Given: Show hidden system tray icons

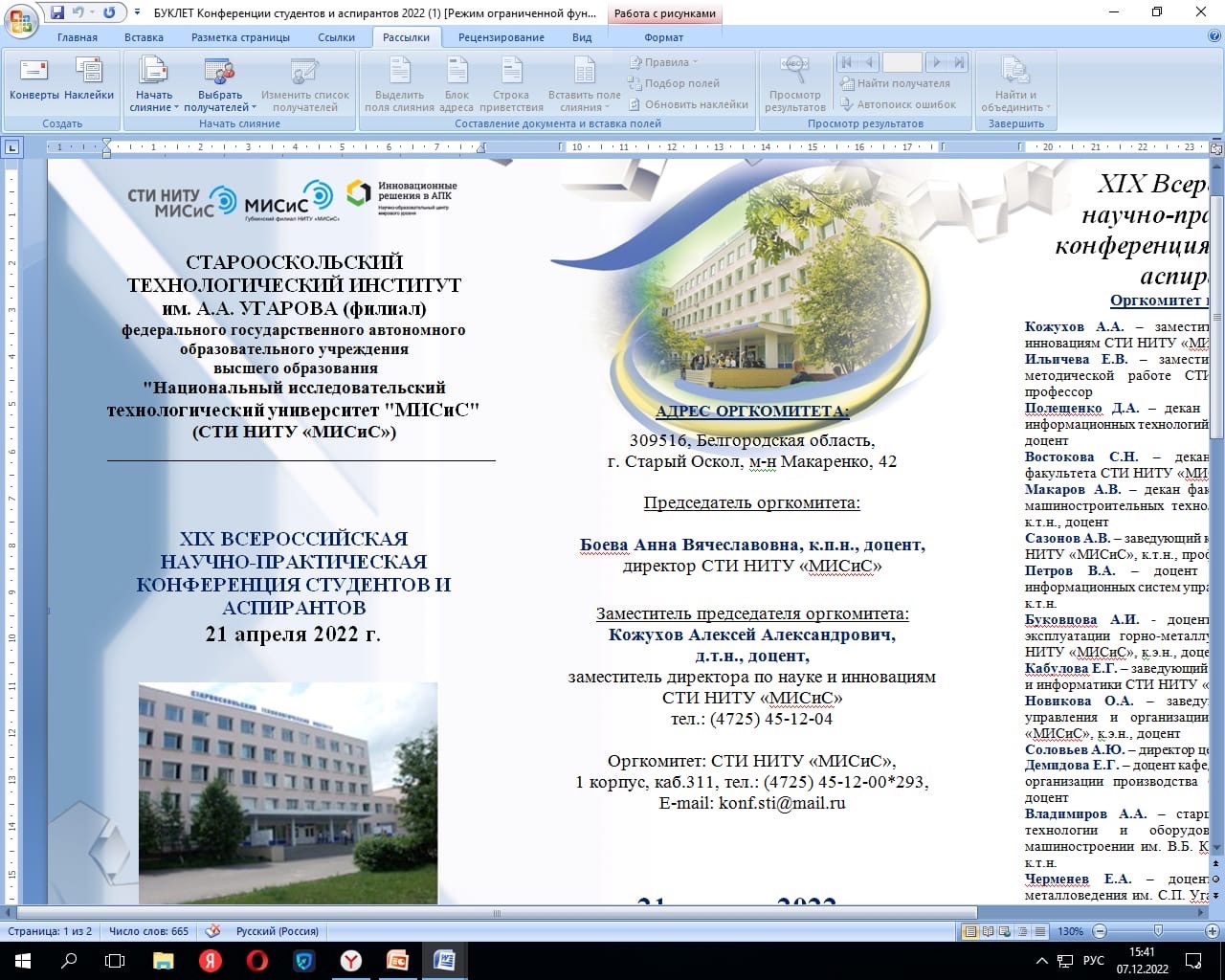Looking at the screenshot, I should point(1041,960).
